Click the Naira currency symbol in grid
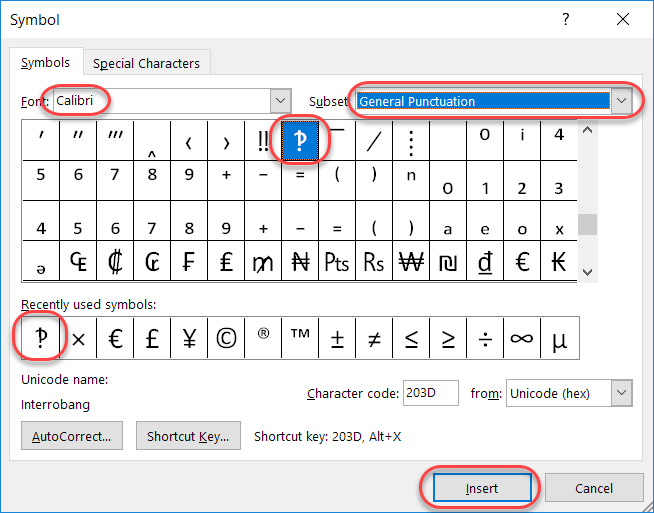The image size is (654, 513). tap(300, 263)
